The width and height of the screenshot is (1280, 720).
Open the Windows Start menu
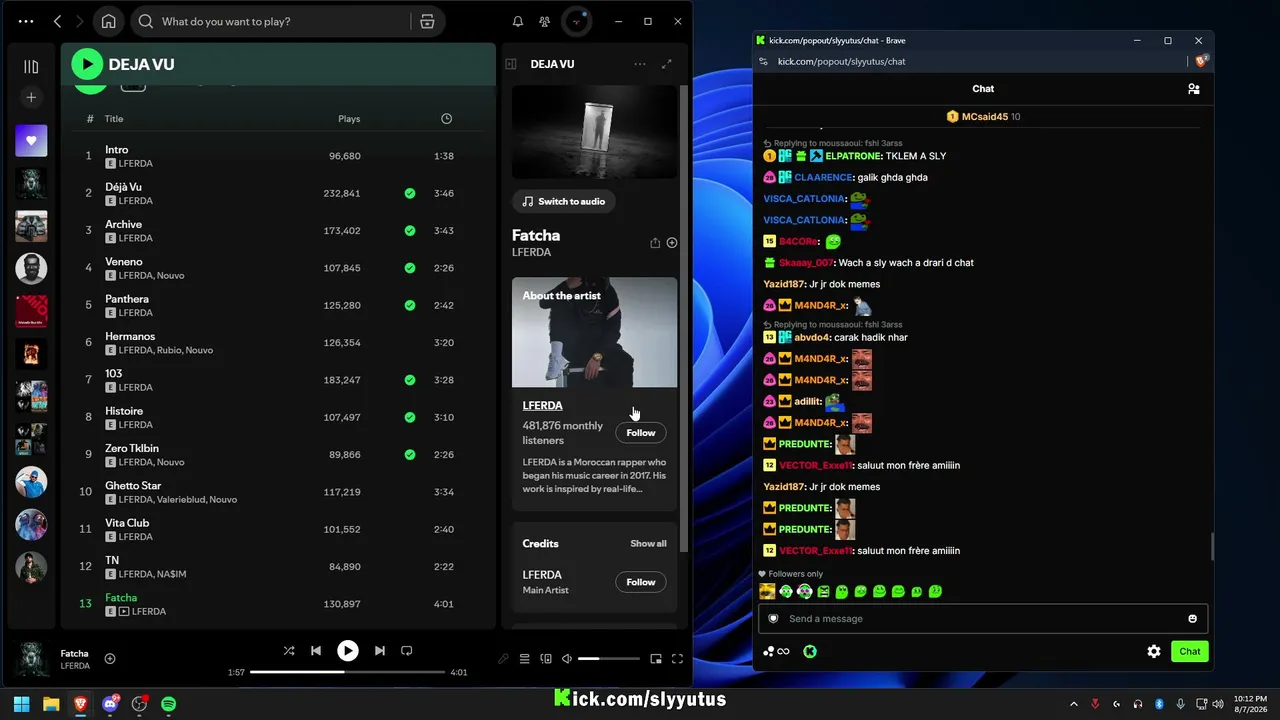tap(21, 704)
